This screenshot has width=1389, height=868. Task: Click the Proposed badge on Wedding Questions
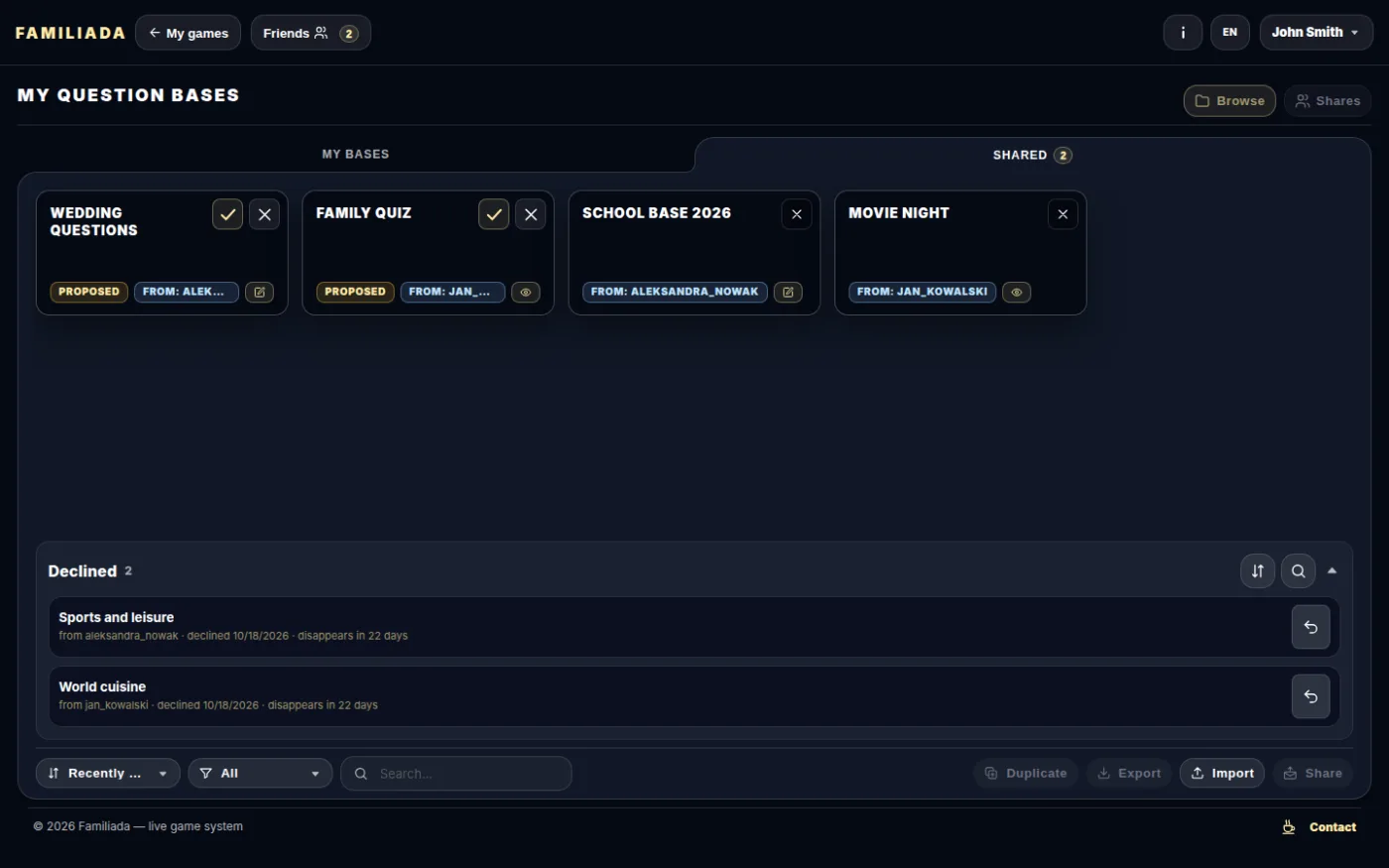[89, 292]
